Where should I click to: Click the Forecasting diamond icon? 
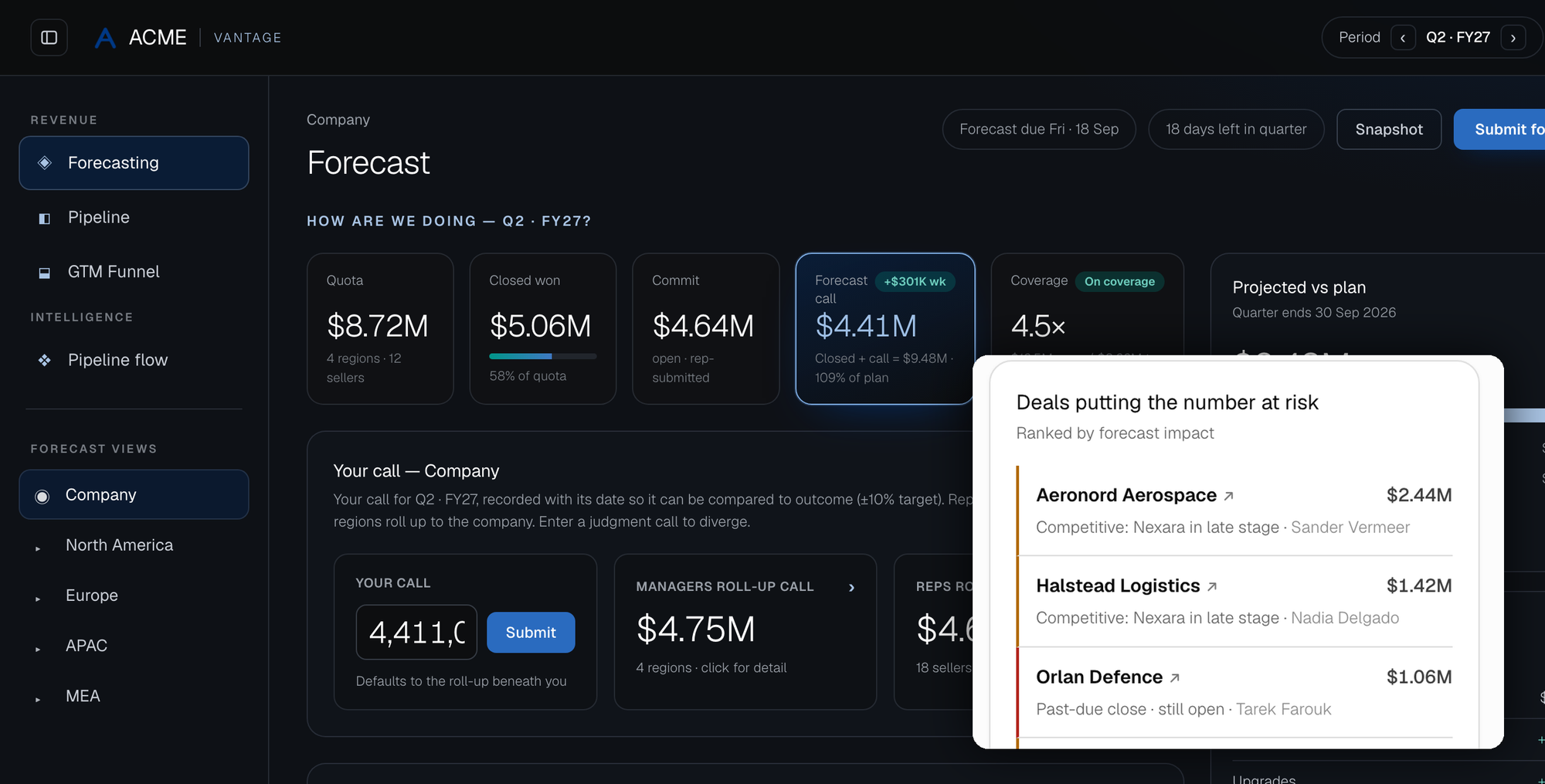coord(45,163)
